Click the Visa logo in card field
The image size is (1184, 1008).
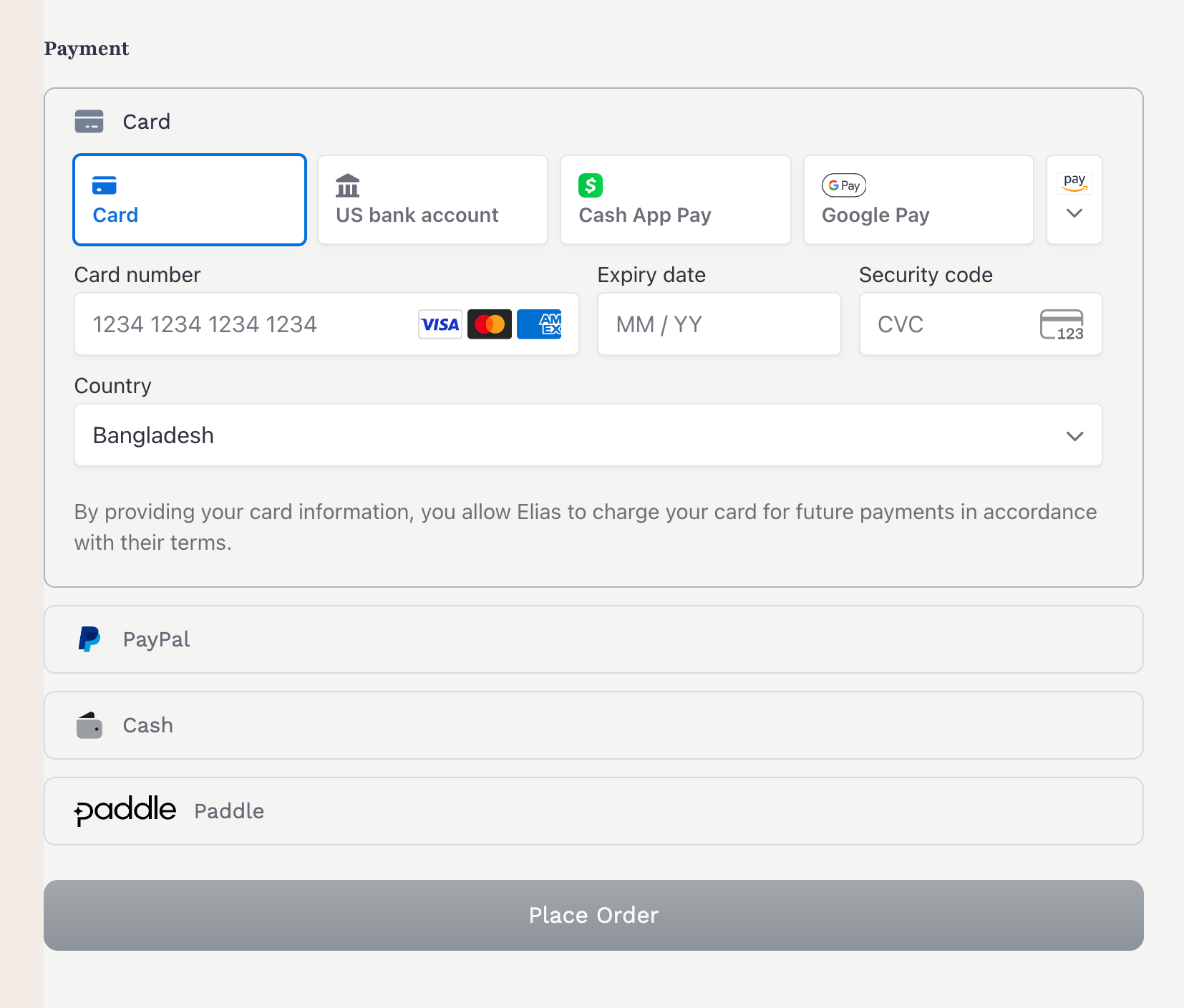[x=440, y=324]
